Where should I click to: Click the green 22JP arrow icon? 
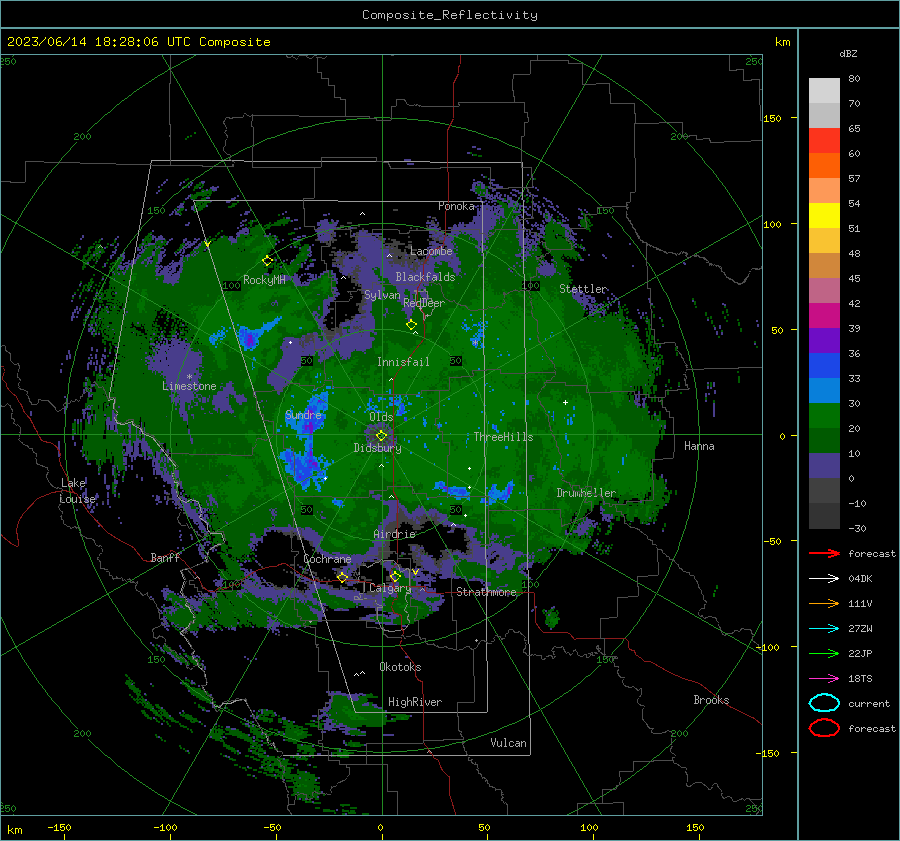(824, 653)
